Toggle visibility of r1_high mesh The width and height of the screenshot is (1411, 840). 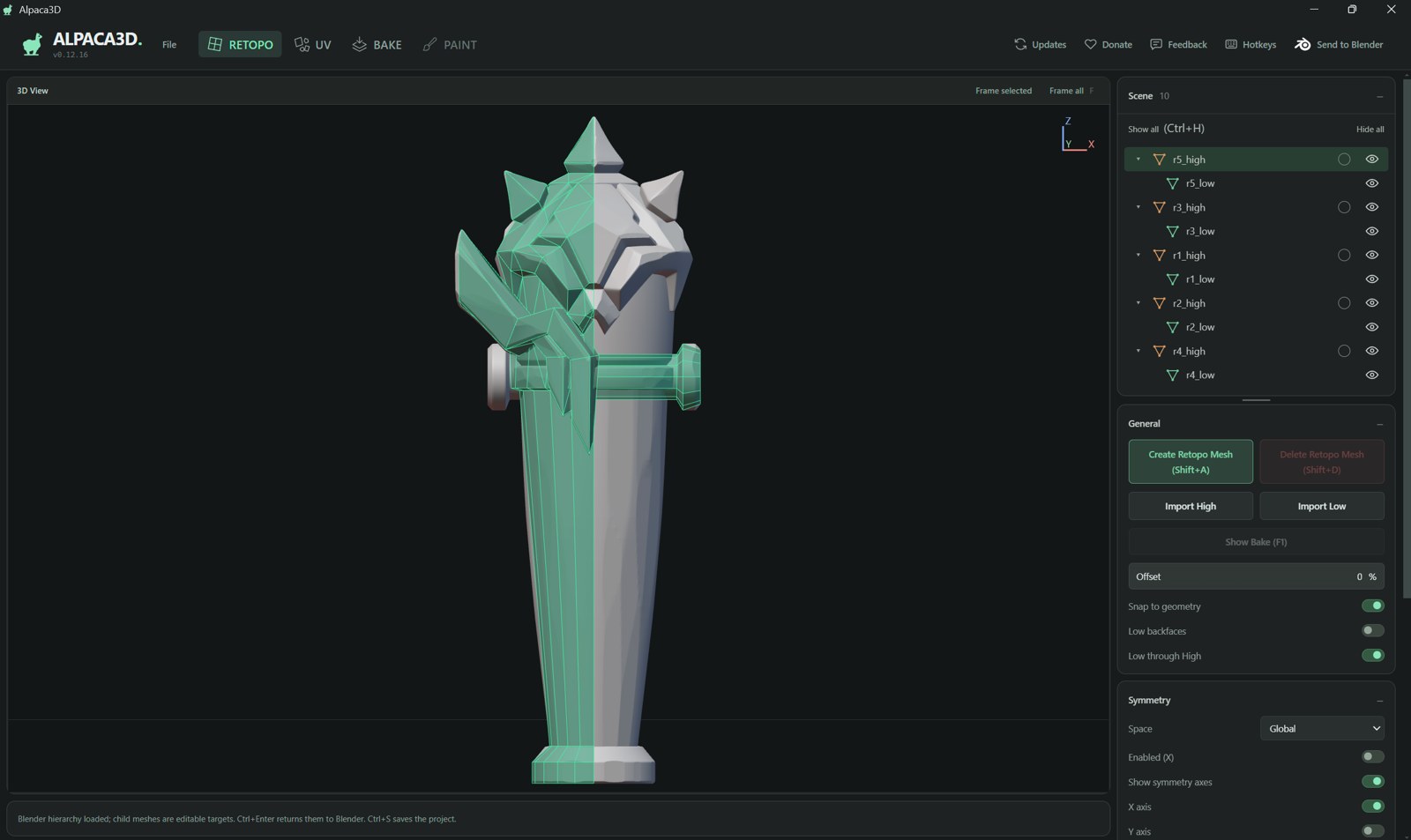[x=1371, y=255]
